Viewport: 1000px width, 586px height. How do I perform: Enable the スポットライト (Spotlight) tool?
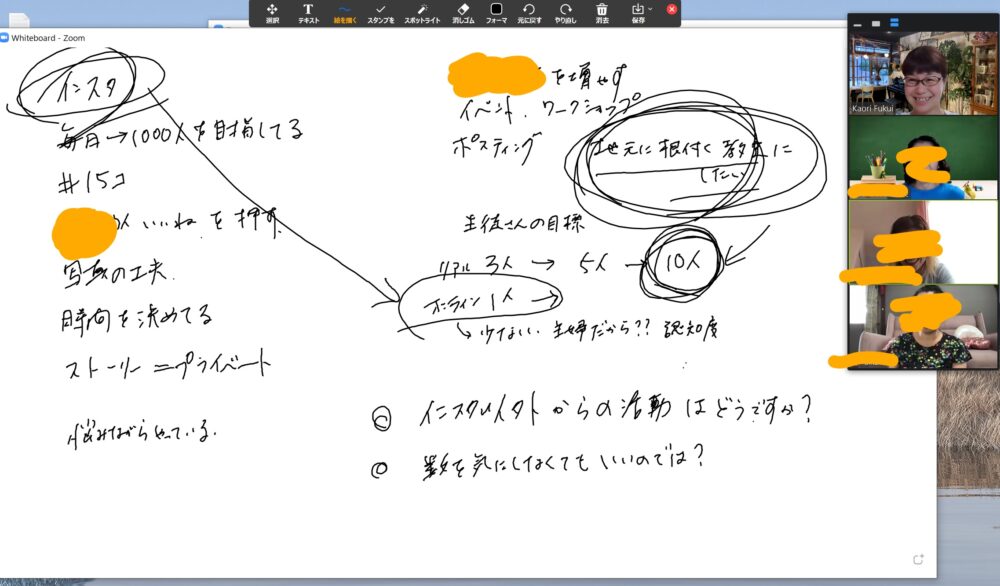pos(422,12)
